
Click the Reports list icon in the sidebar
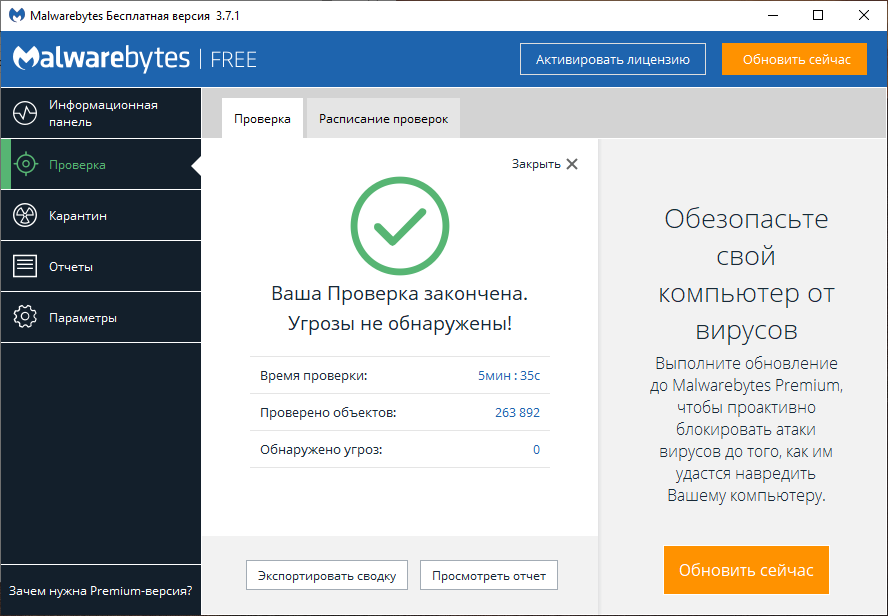pos(25,266)
